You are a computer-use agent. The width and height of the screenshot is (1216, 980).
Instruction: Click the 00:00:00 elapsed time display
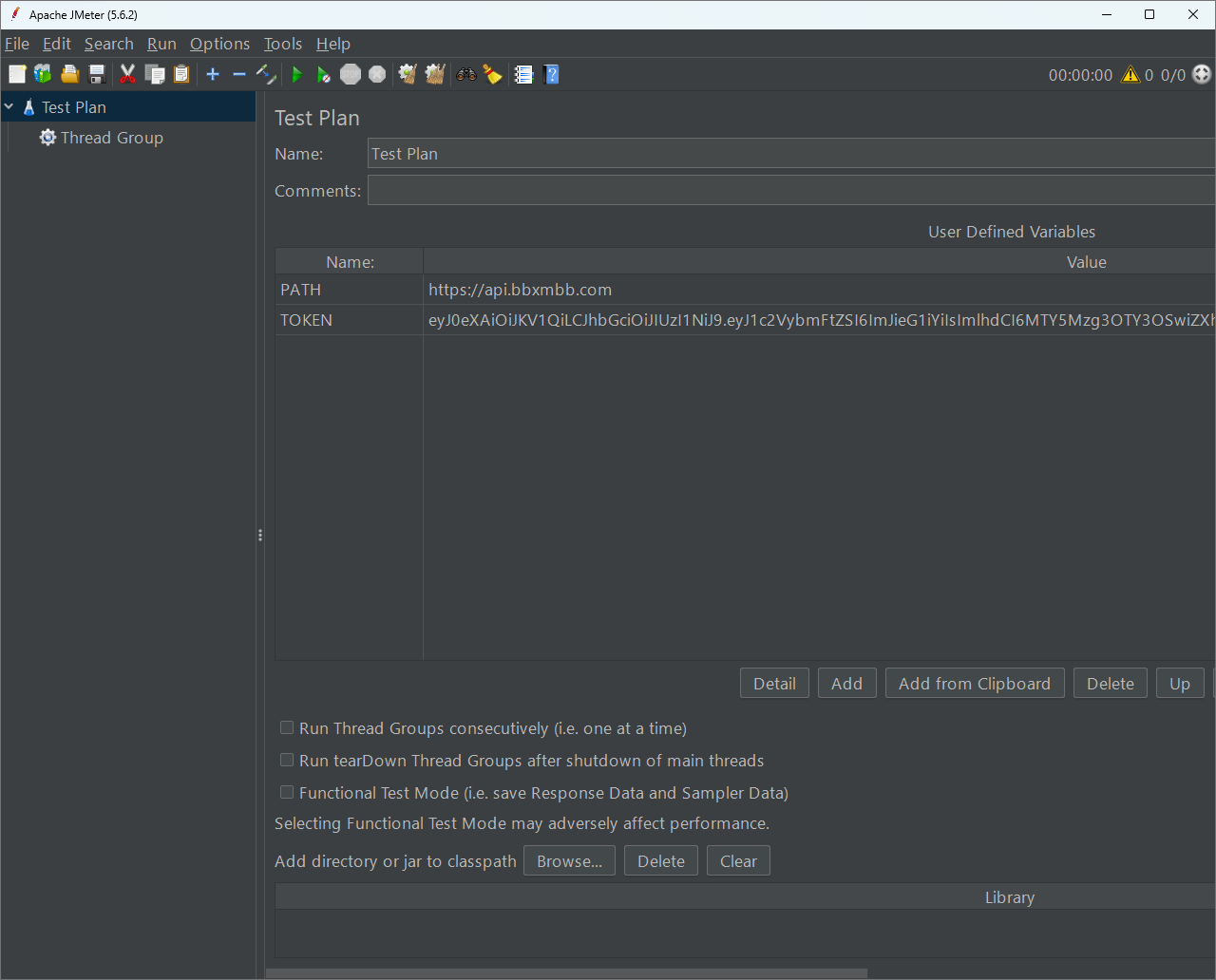coord(1080,75)
